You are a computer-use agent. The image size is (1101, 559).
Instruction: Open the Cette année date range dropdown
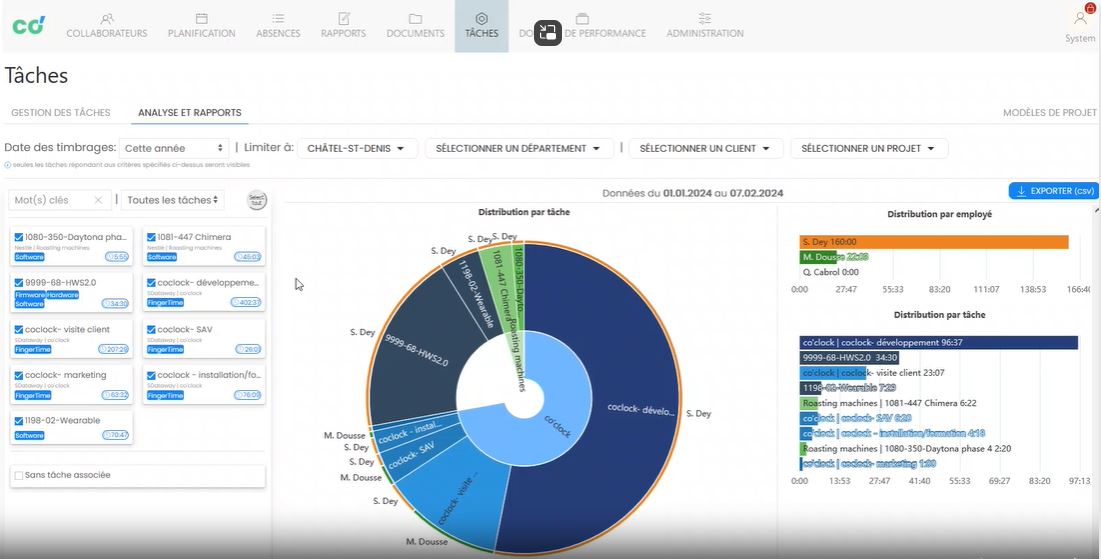click(x=175, y=148)
